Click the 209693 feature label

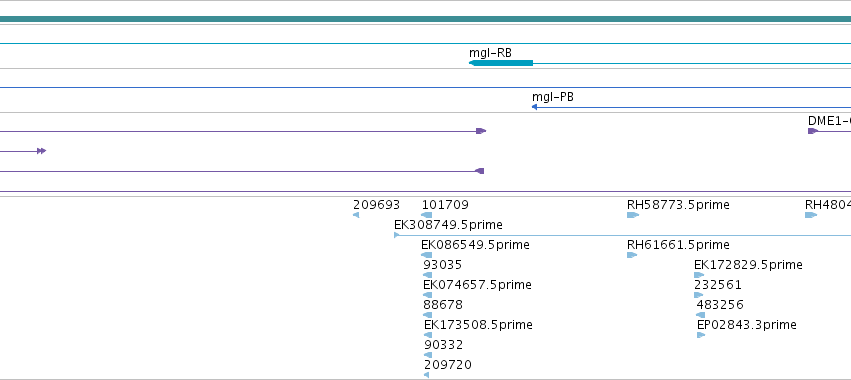point(377,205)
